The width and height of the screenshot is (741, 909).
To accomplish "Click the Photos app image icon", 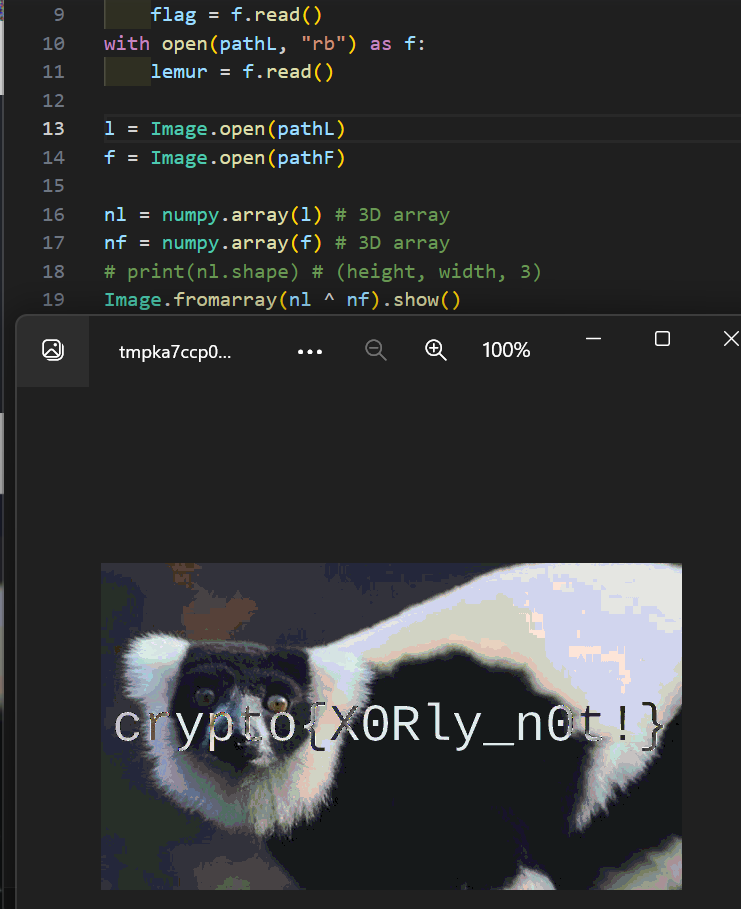I will pyautogui.click(x=53, y=350).
